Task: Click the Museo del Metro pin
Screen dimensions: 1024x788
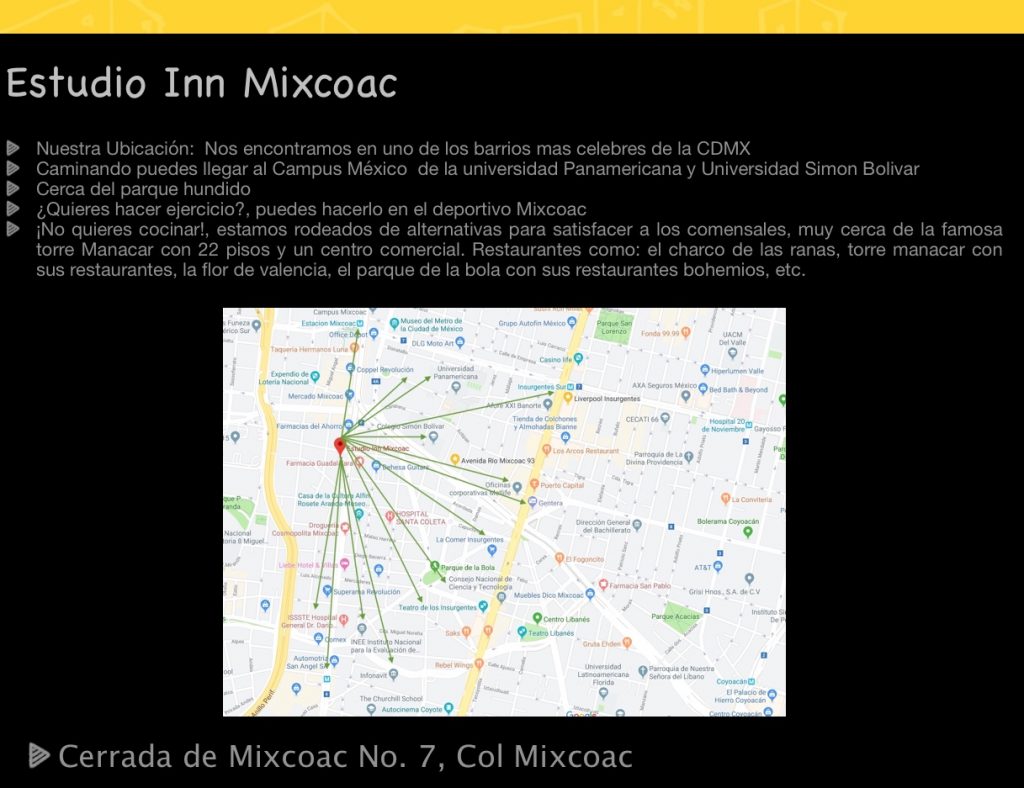Action: (394, 323)
